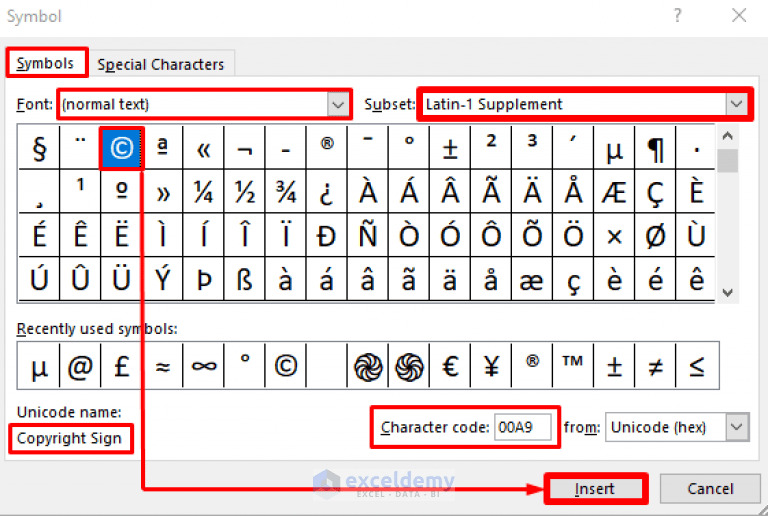The image size is (768, 516).
Task: Click the Insert button
Action: [595, 489]
